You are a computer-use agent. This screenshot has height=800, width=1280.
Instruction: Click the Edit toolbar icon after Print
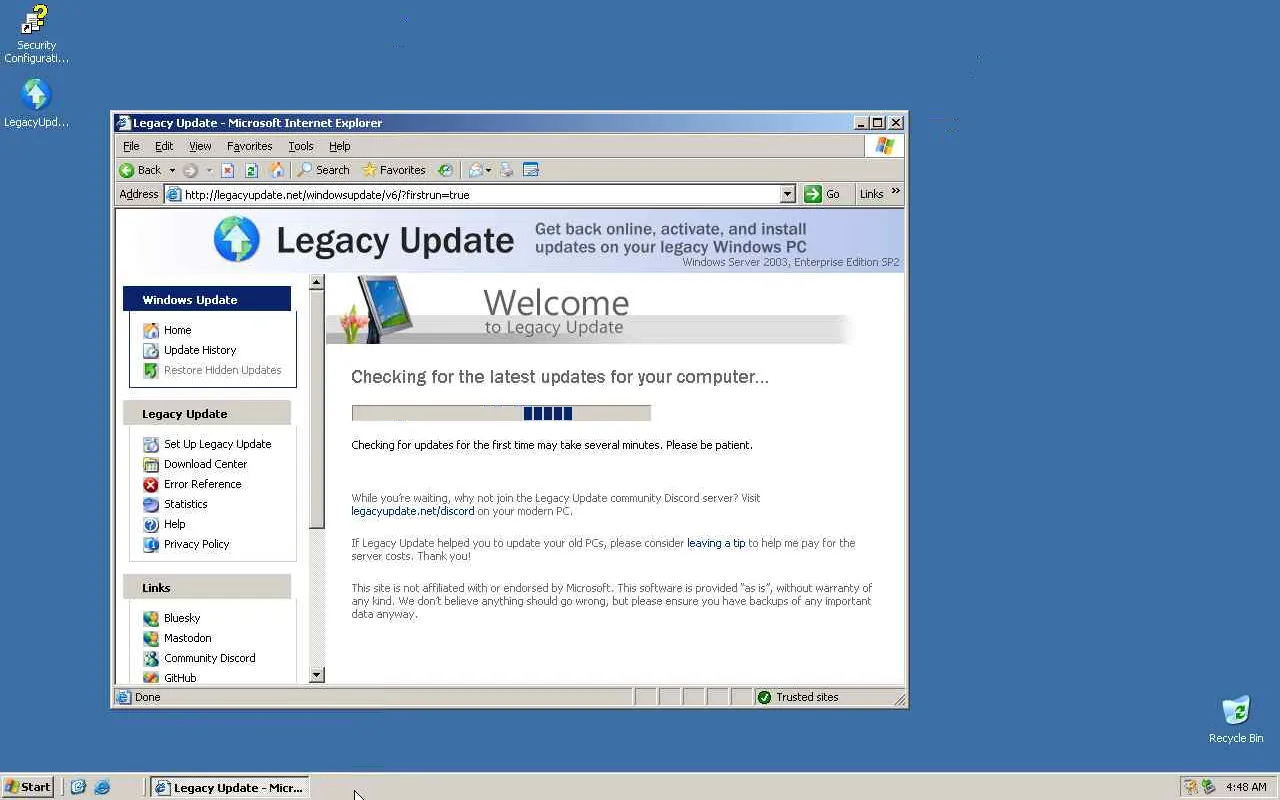531,170
